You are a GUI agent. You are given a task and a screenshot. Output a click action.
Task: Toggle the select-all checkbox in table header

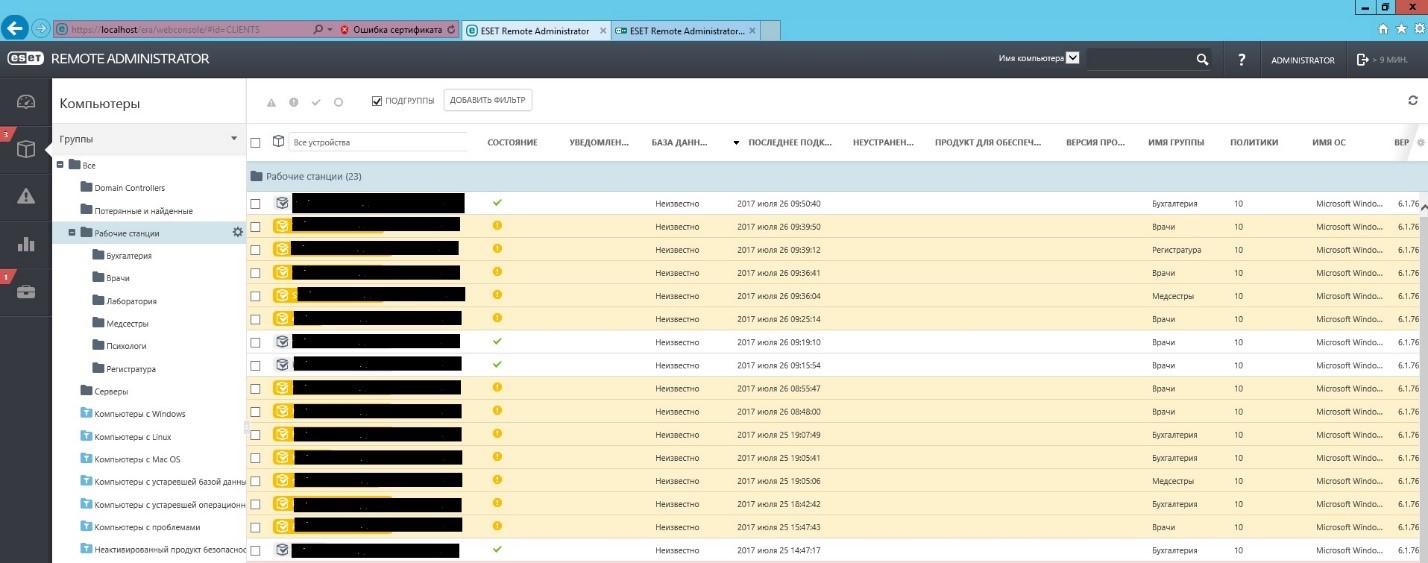click(x=255, y=142)
